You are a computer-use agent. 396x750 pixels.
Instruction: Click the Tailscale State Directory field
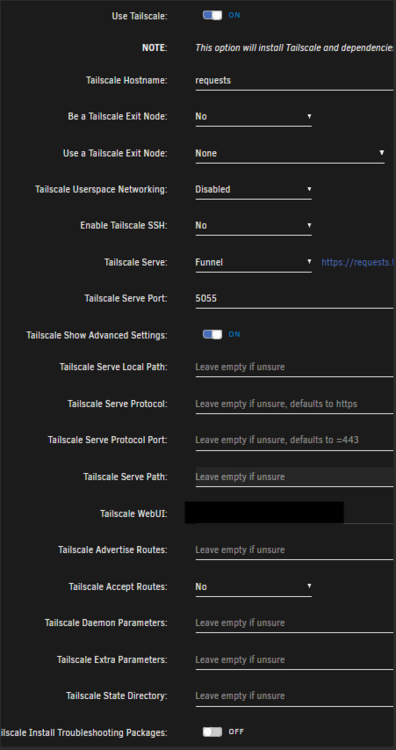295,696
